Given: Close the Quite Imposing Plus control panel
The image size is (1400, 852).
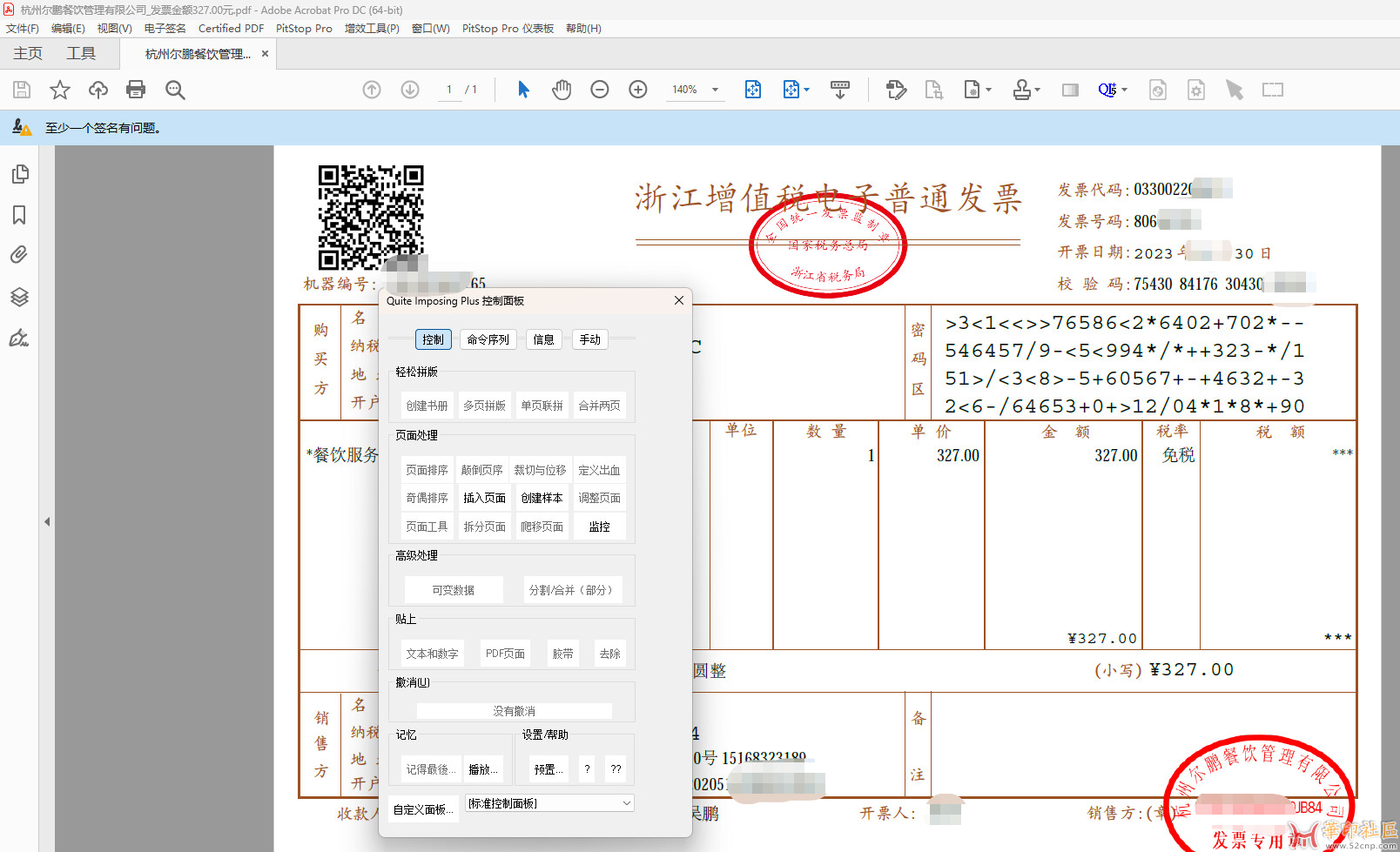Looking at the screenshot, I should 679,300.
